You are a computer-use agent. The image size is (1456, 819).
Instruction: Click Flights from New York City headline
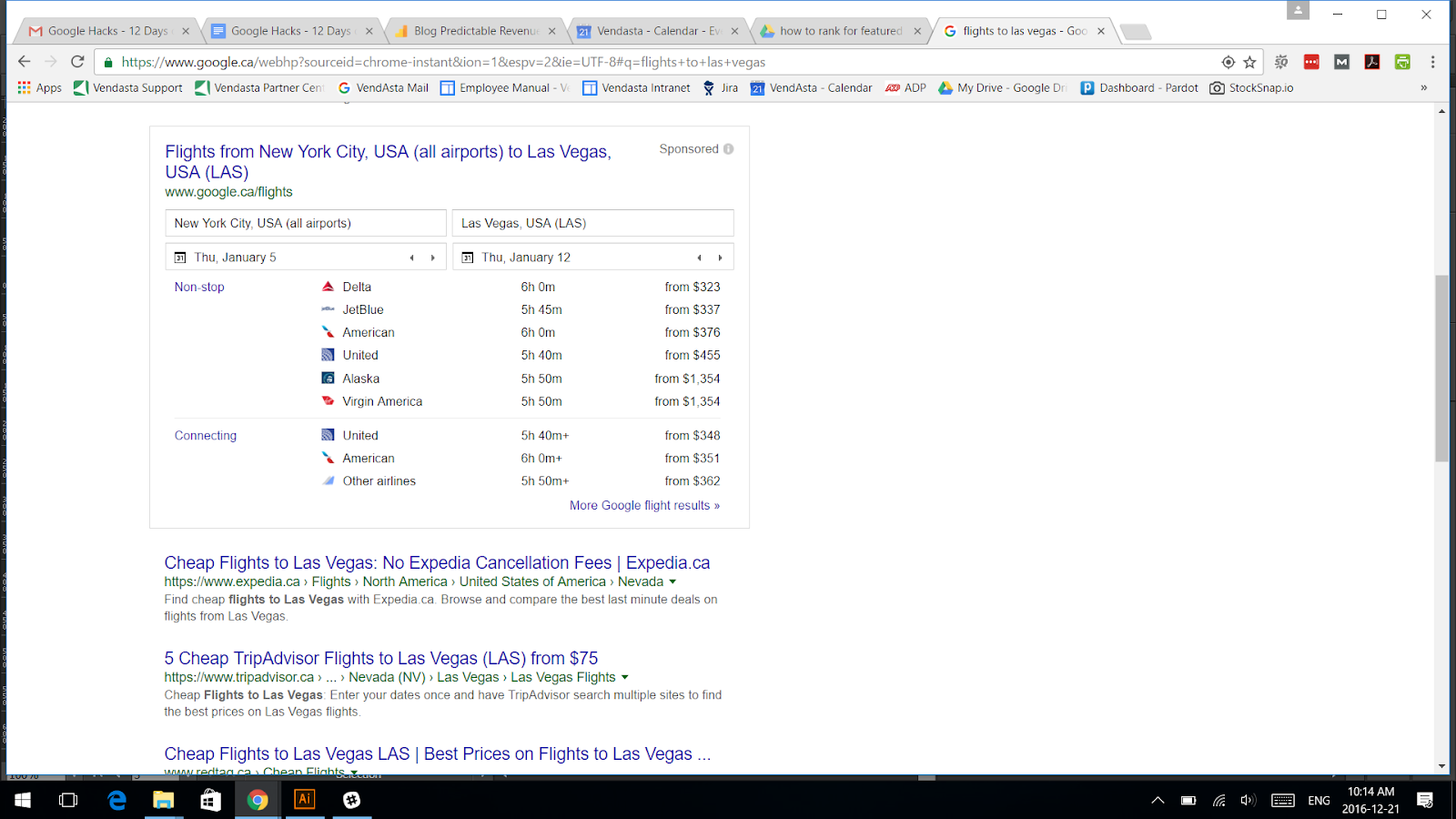388,162
